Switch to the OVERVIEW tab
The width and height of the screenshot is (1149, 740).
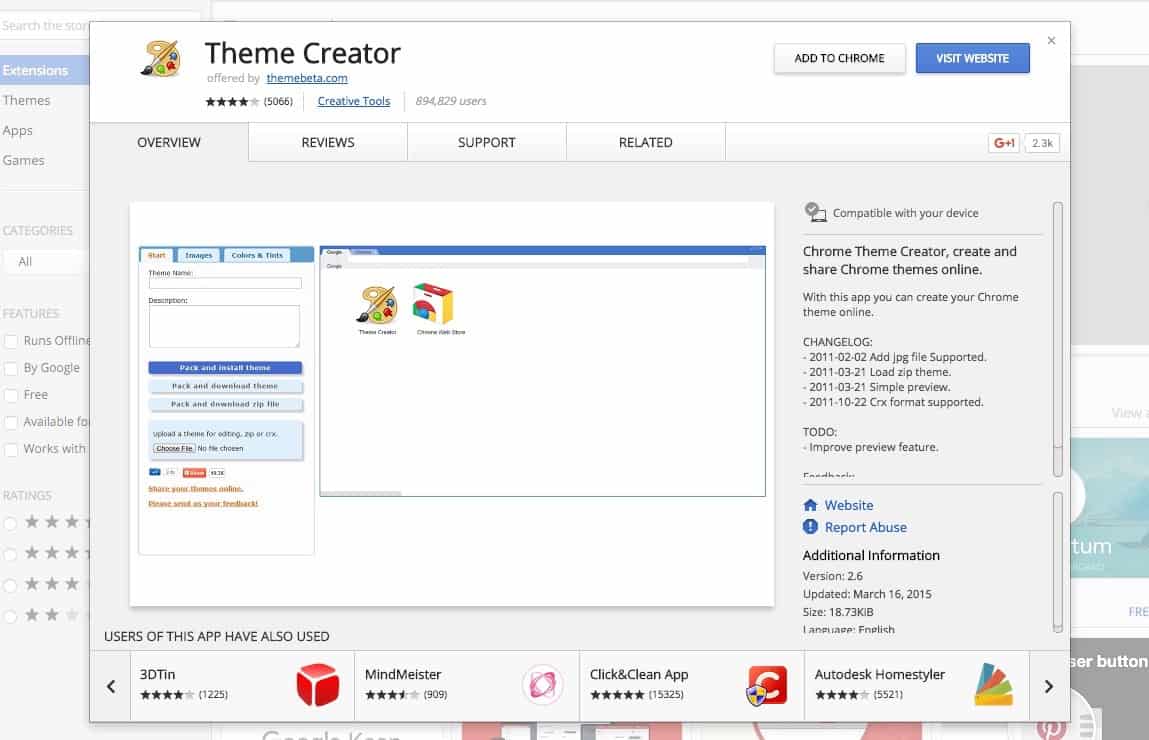click(x=169, y=143)
